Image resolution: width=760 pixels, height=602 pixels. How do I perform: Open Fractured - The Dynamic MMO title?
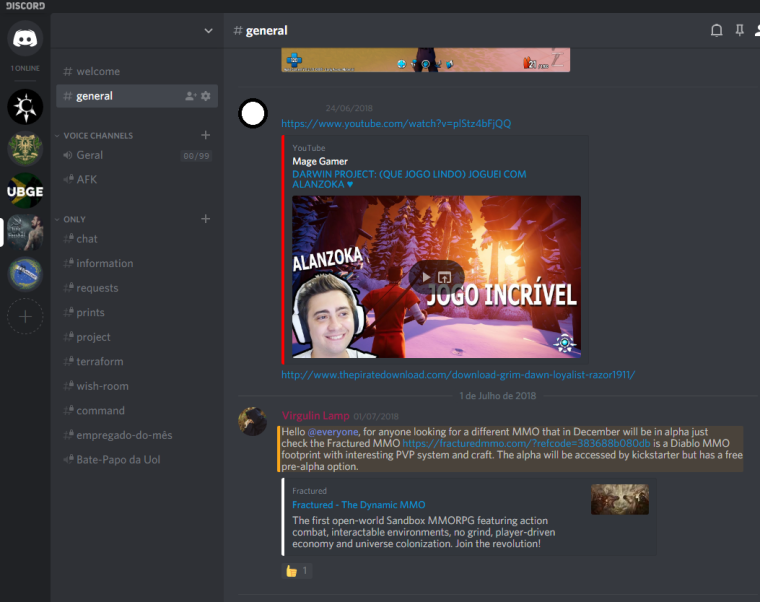tap(359, 505)
